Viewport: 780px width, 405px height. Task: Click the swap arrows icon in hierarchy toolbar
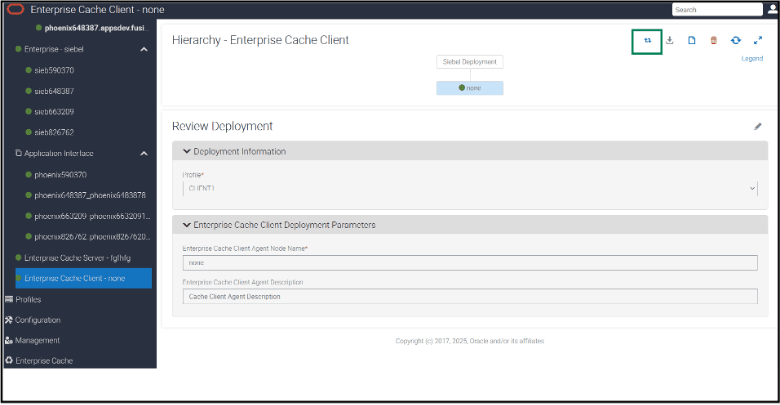pos(647,41)
